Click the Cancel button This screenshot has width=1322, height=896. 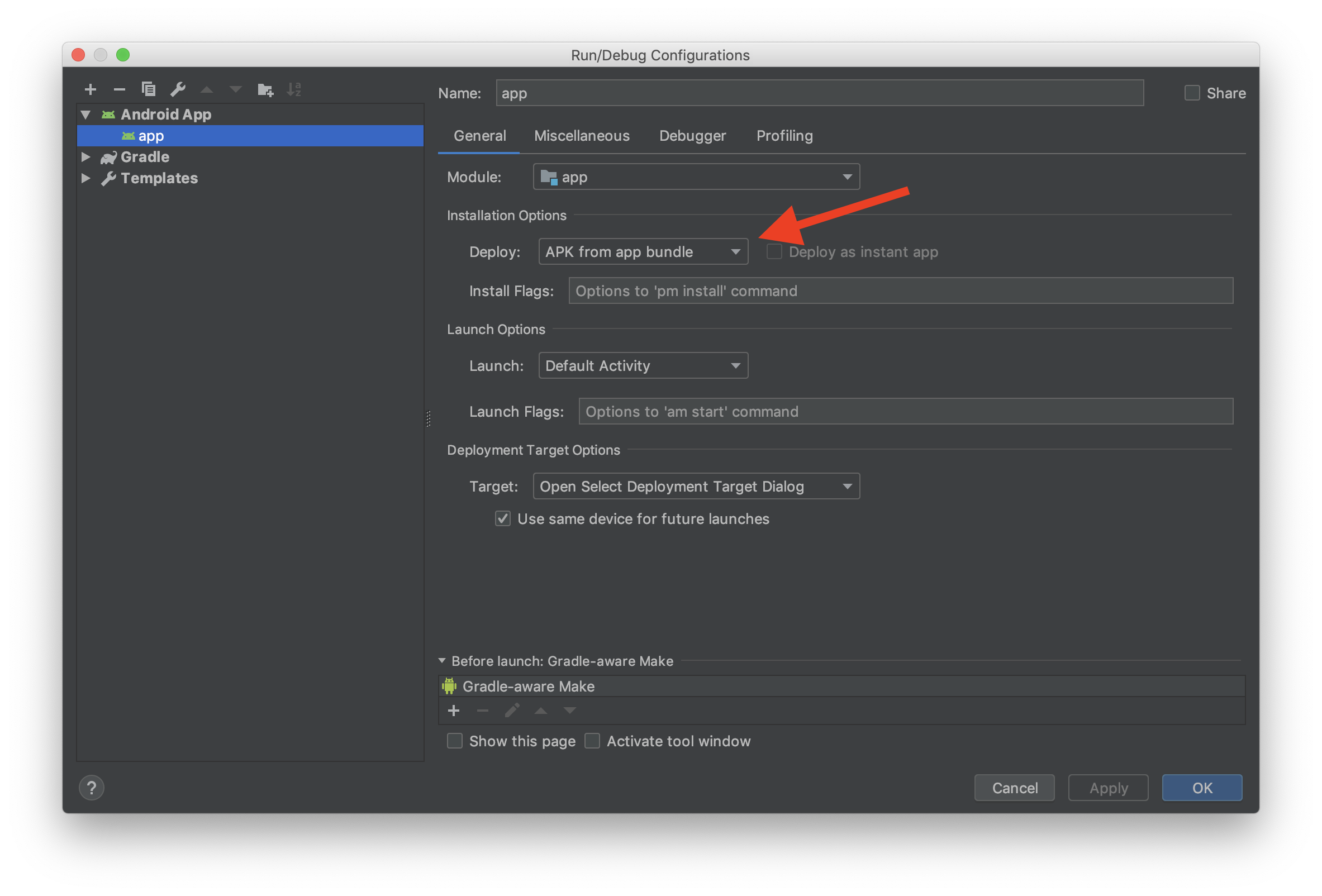(x=1015, y=789)
